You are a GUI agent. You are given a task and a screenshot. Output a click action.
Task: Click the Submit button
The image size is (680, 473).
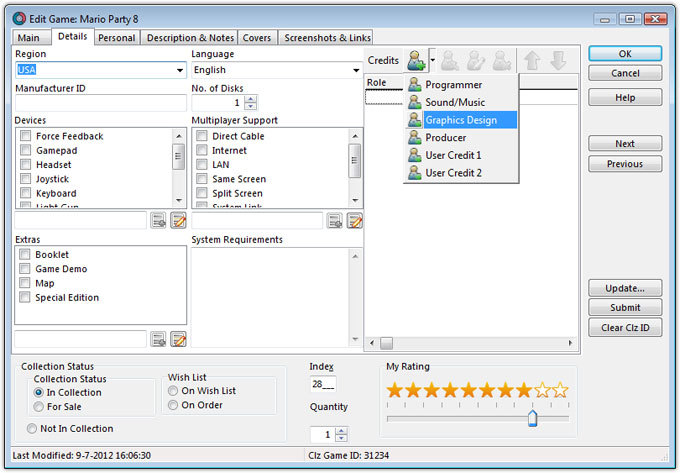pos(625,307)
